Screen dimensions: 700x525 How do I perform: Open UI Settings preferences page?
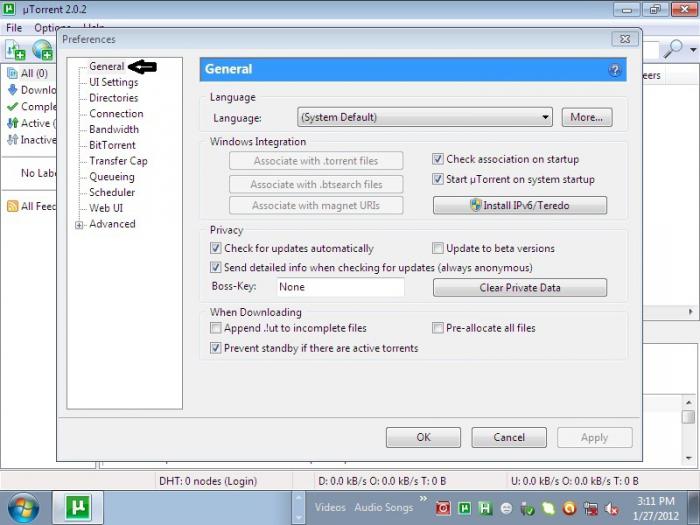coord(113,82)
